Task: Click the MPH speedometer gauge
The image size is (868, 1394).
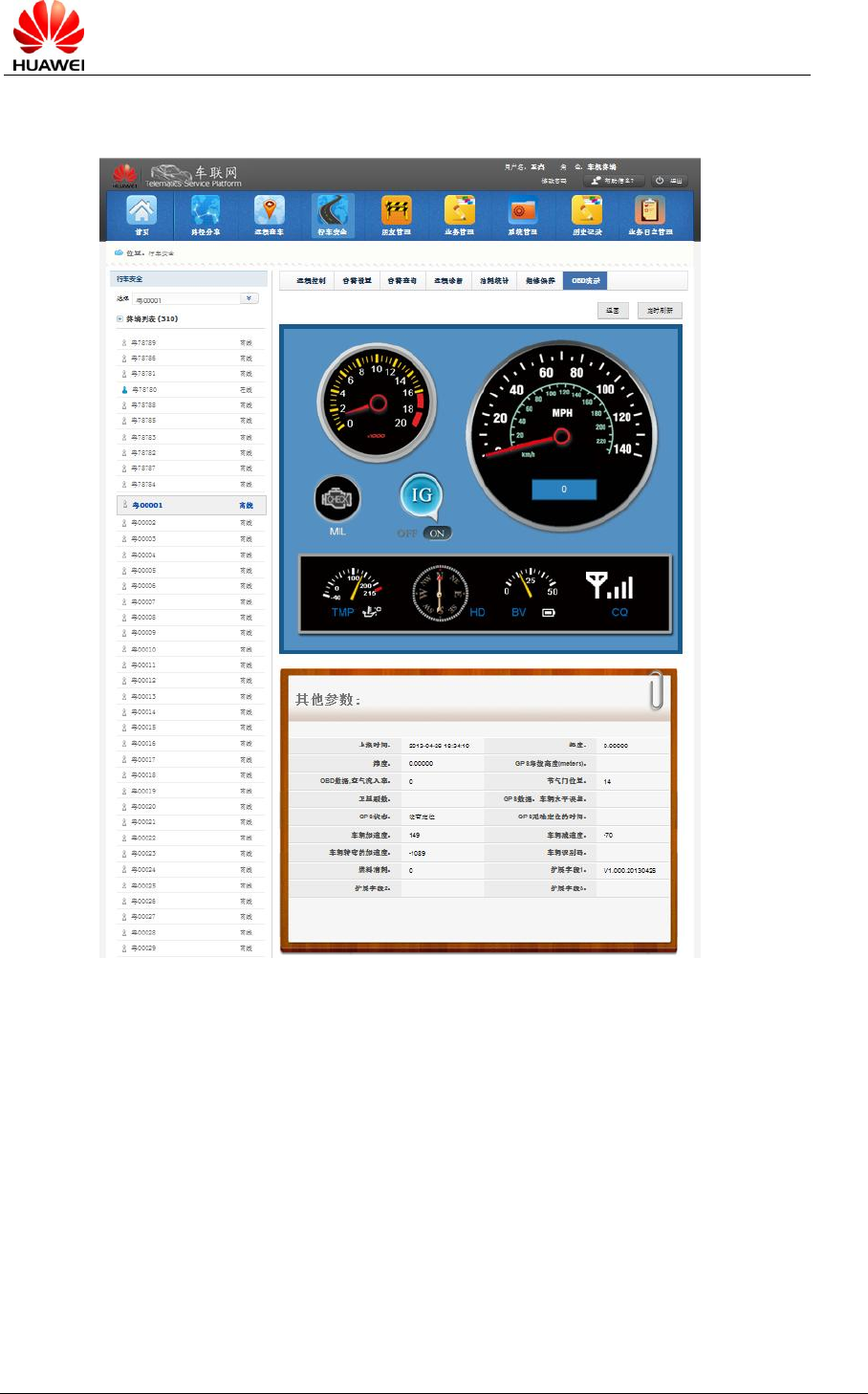Action: 562,435
